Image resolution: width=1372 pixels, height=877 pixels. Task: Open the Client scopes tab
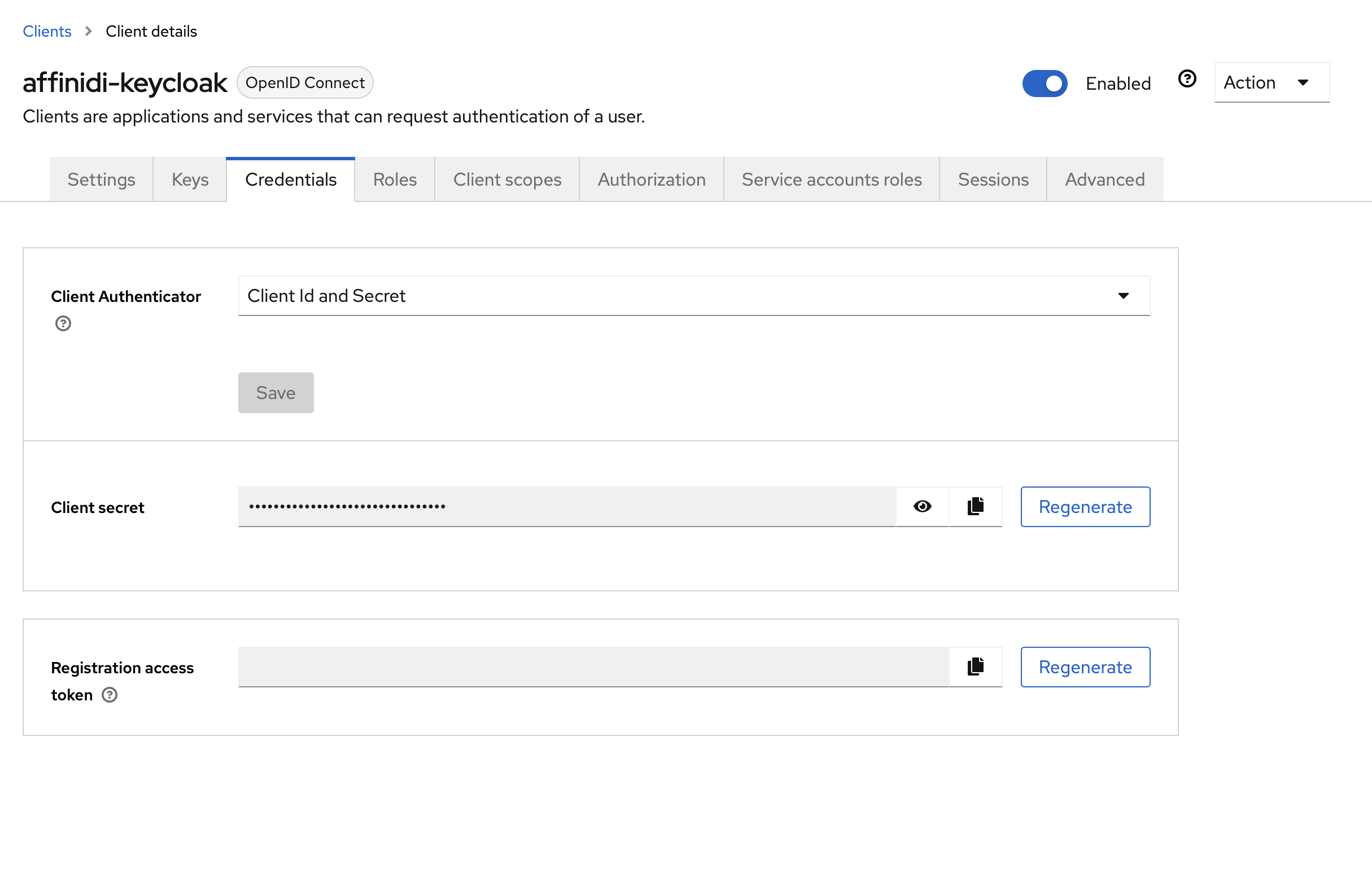click(x=507, y=179)
